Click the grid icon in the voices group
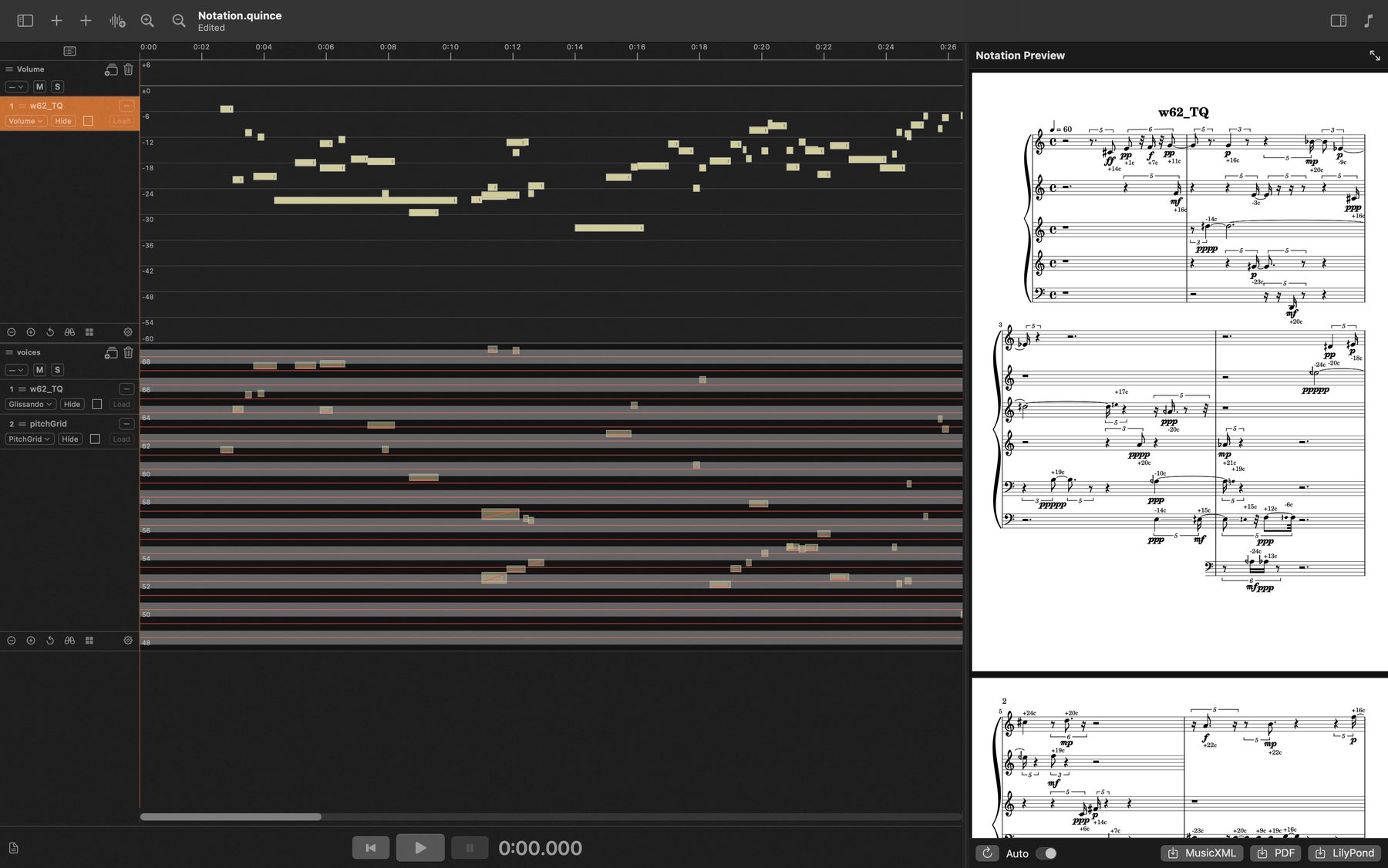 (89, 641)
